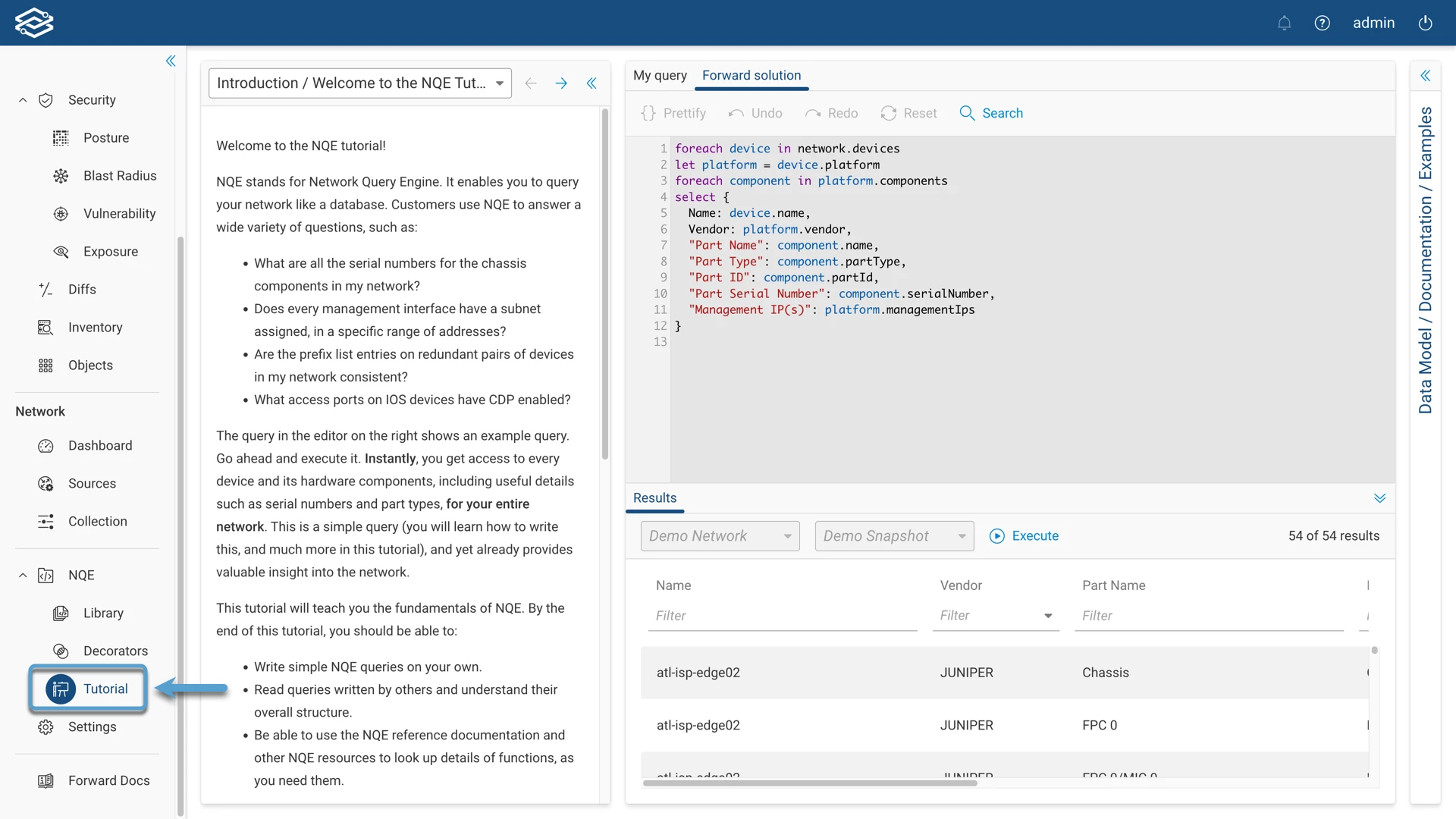This screenshot has height=819, width=1456.
Task: Open the Decorators page
Action: point(115,651)
